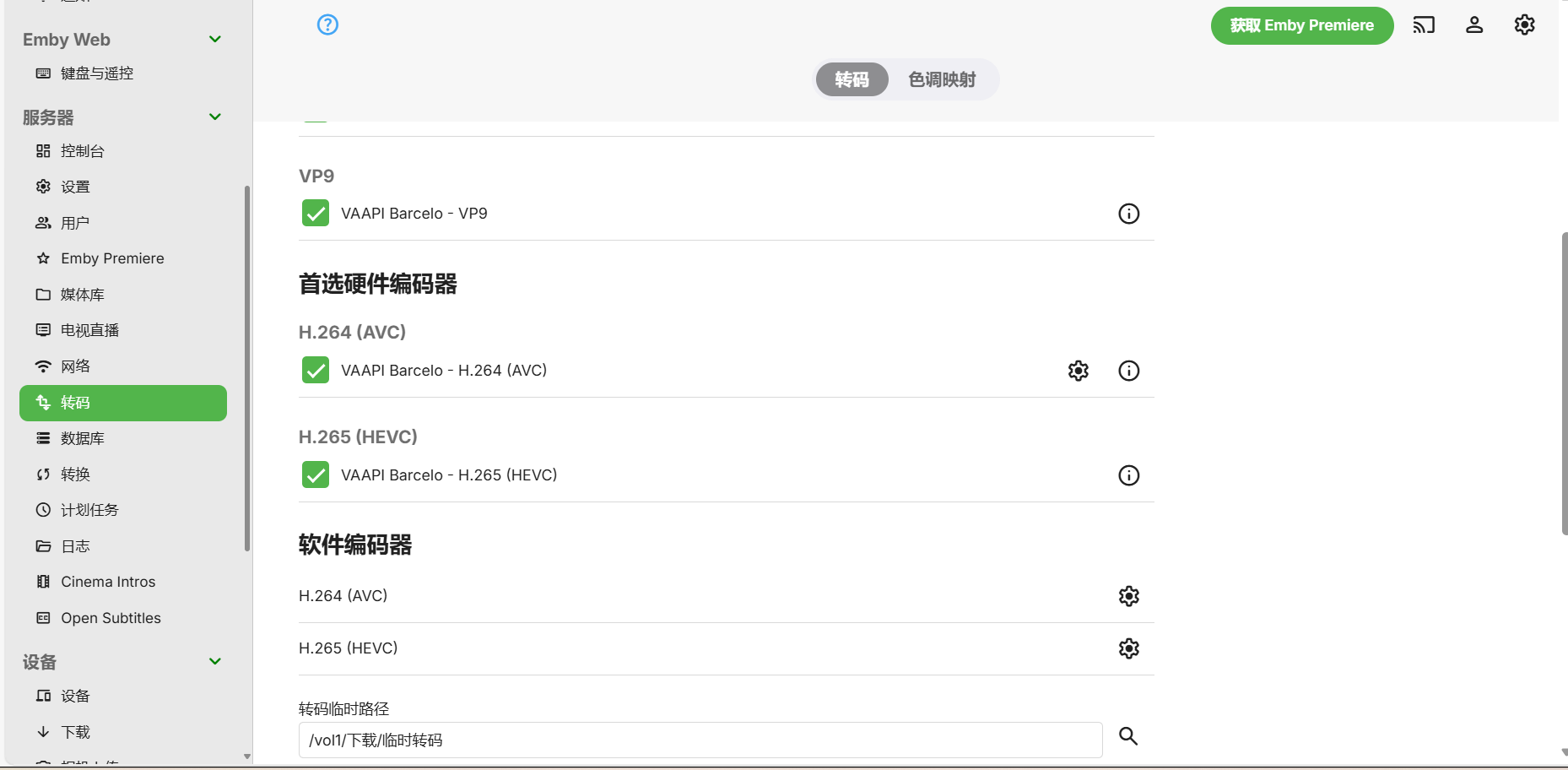
Task: Show info for VAAPI Barcelo - H.264 (AVC)
Action: pos(1128,371)
